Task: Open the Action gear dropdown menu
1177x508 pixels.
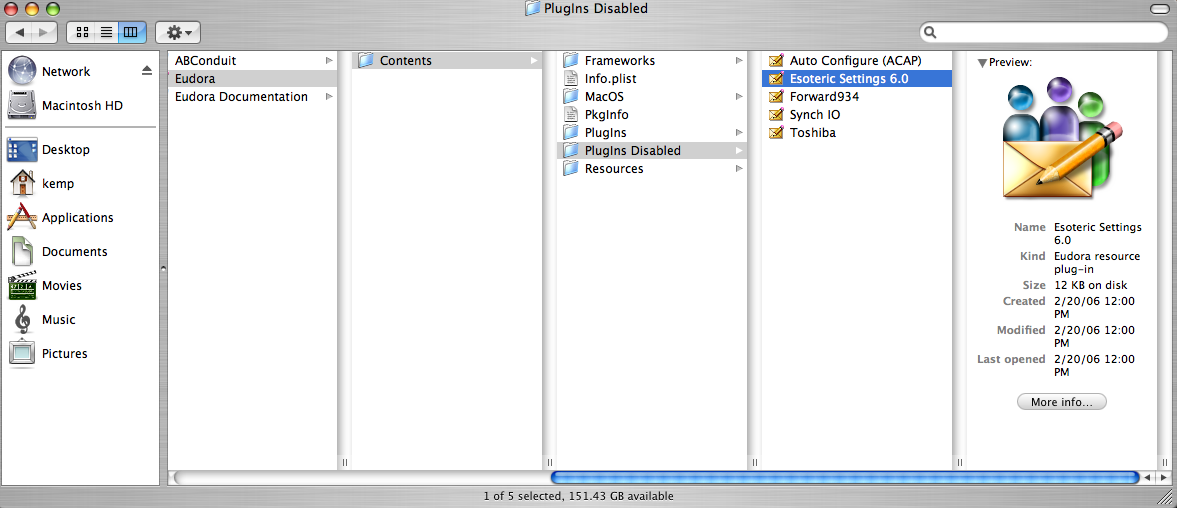Action: [x=178, y=32]
